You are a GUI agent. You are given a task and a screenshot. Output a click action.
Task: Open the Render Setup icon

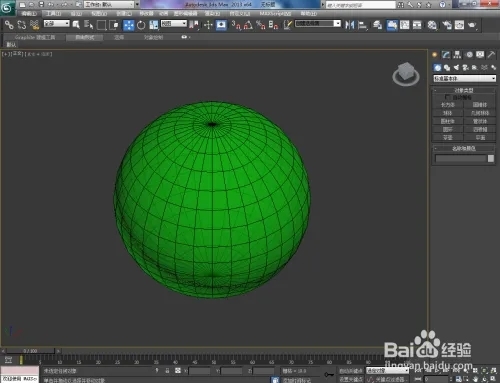coord(447,25)
